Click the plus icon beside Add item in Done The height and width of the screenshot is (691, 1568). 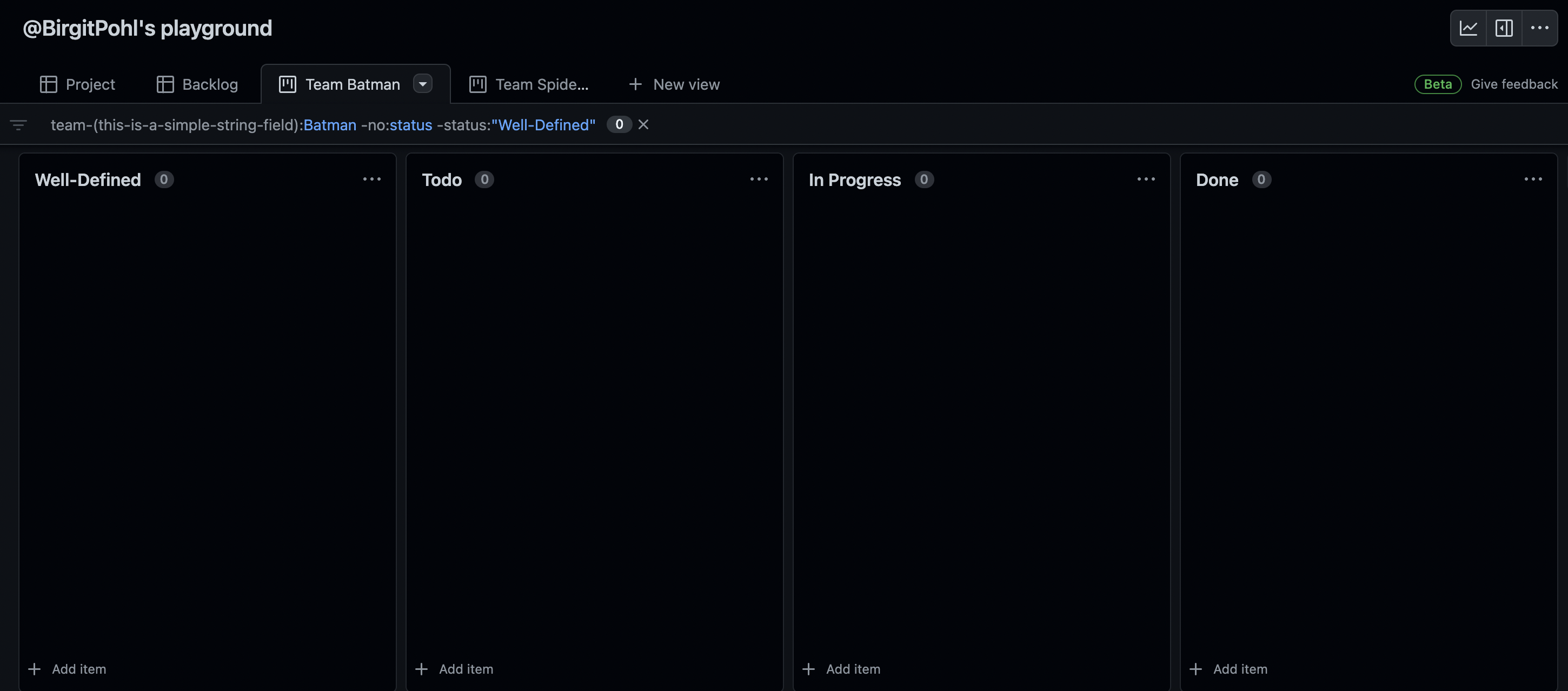1195,668
